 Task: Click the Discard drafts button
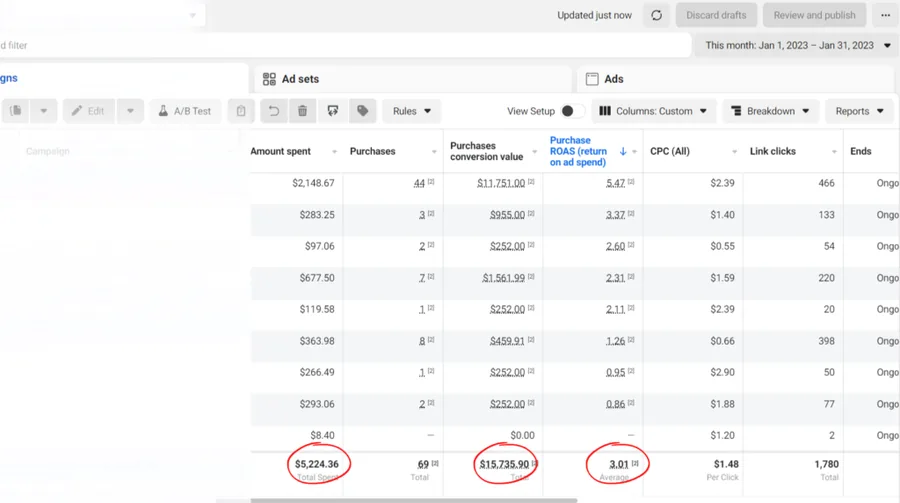coord(716,16)
